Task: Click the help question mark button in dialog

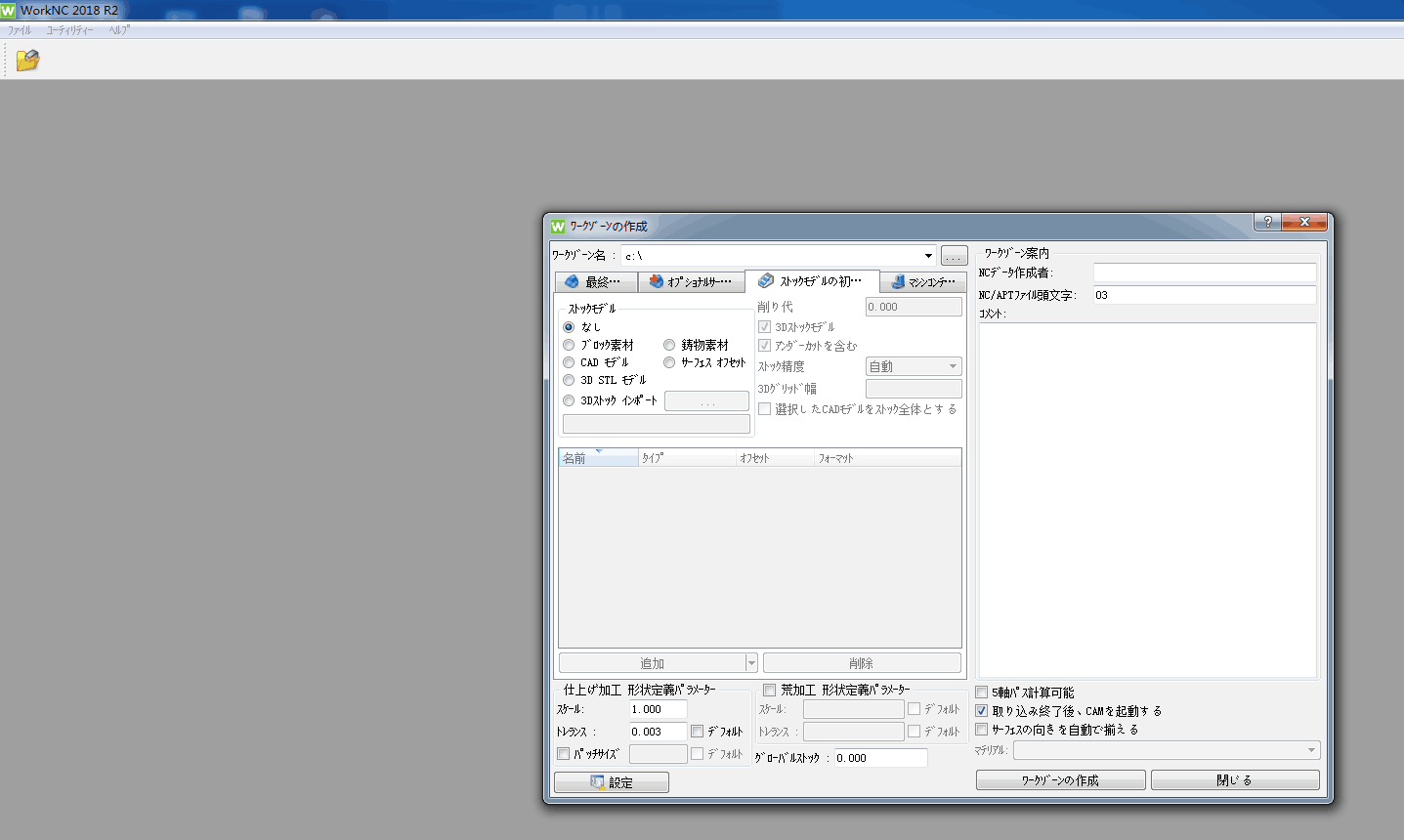Action: pyautogui.click(x=1267, y=222)
